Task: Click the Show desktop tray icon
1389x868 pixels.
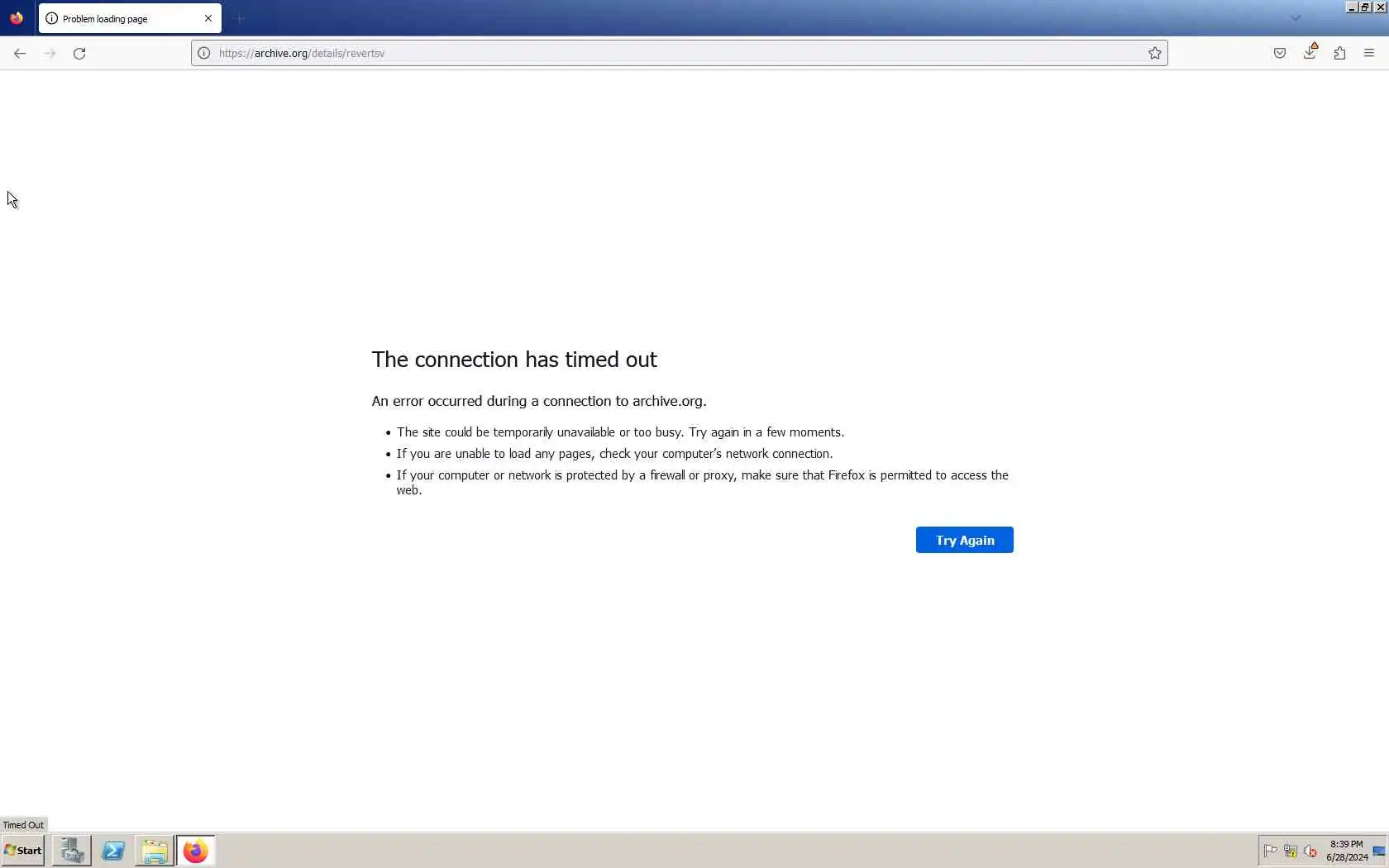Action: [1379, 851]
